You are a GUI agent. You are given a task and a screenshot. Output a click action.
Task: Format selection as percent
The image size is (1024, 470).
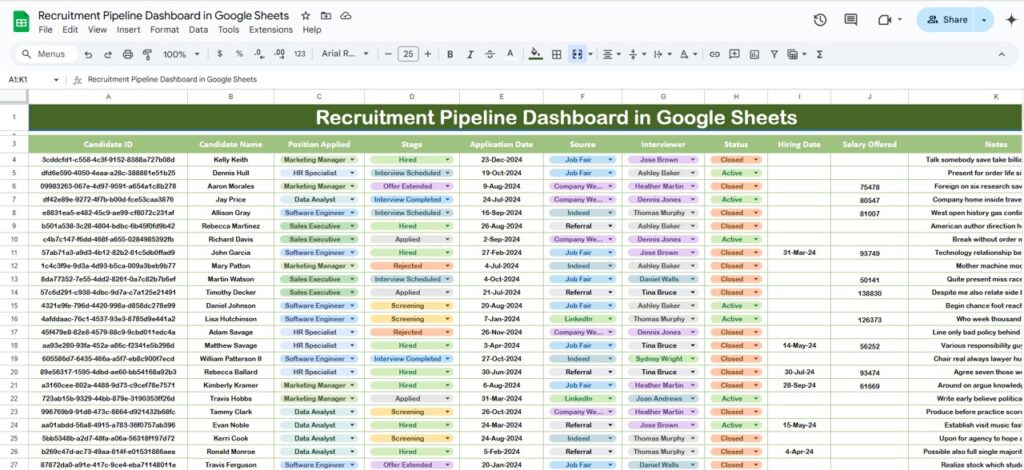point(240,54)
